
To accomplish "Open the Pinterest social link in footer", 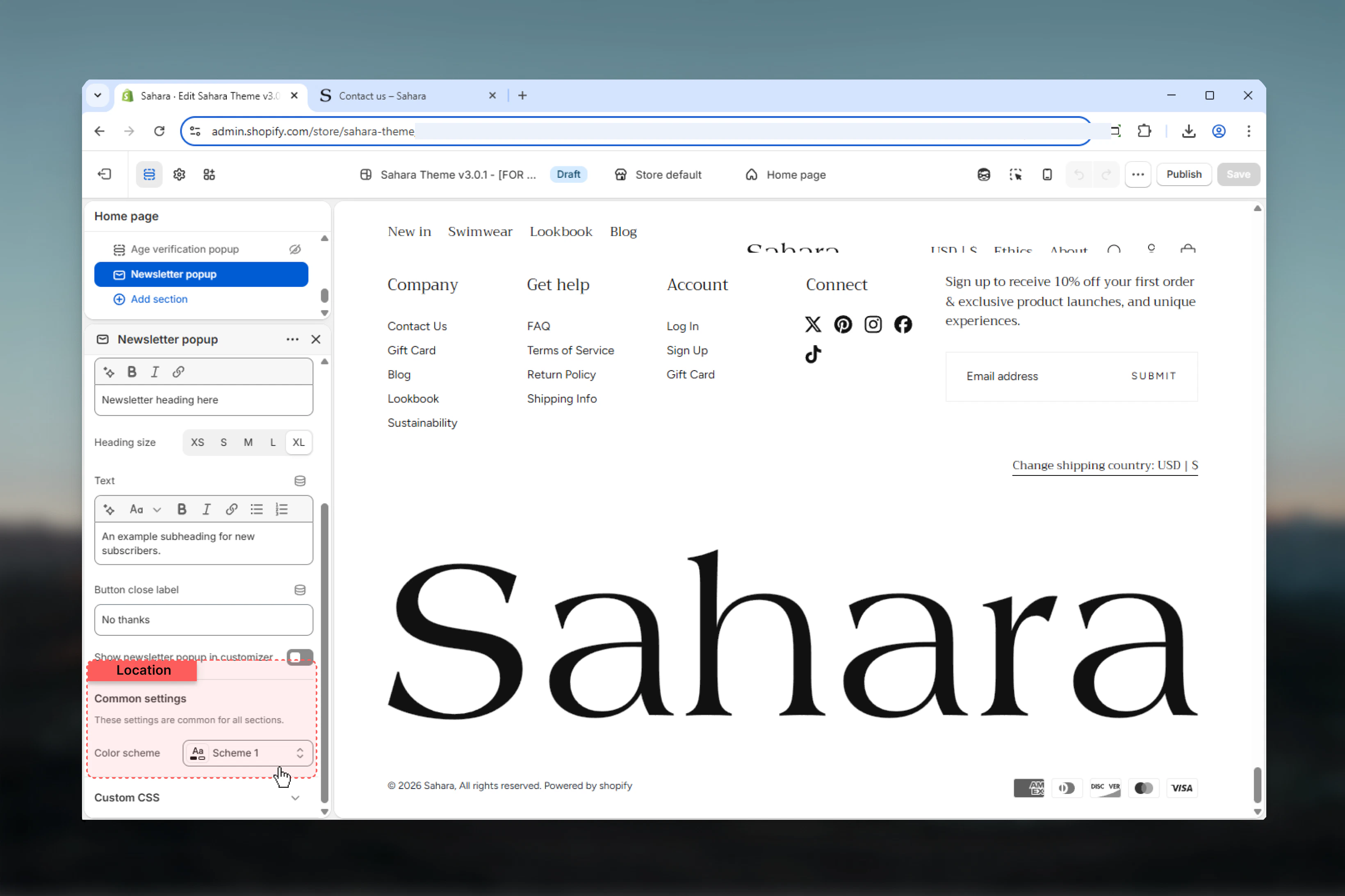I will (x=843, y=325).
